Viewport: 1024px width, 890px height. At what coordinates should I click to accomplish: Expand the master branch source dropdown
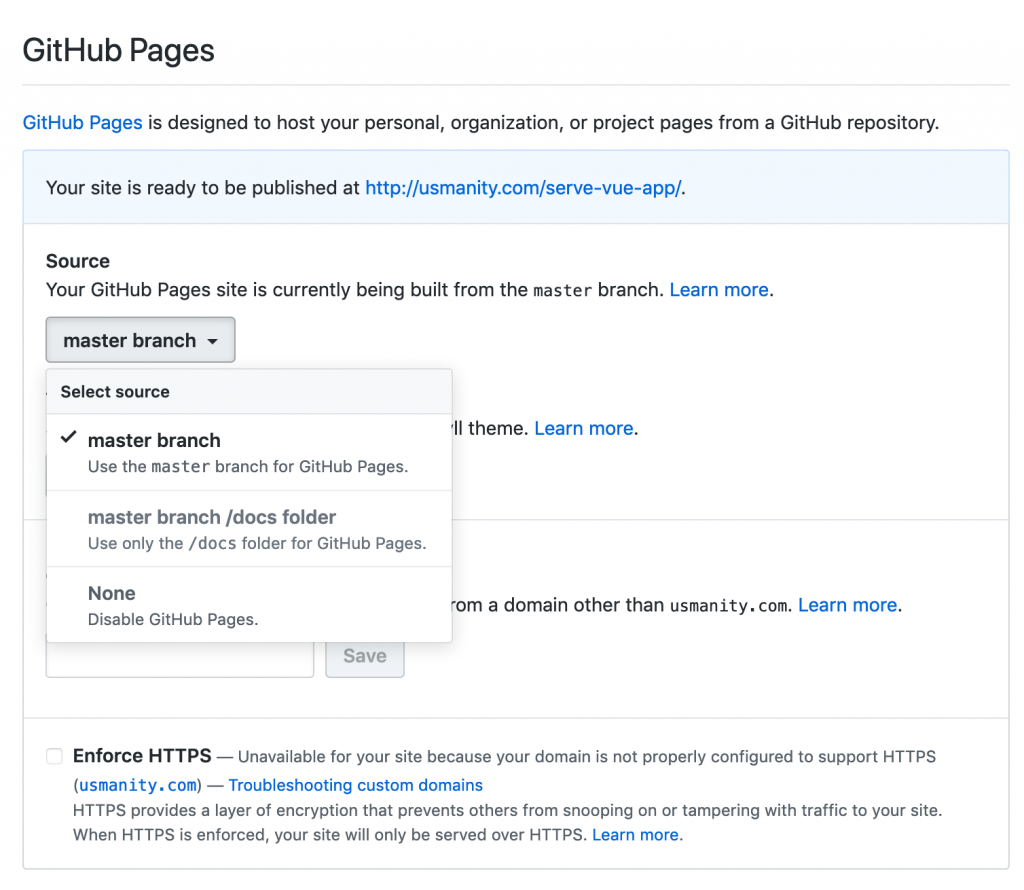pyautogui.click(x=140, y=340)
